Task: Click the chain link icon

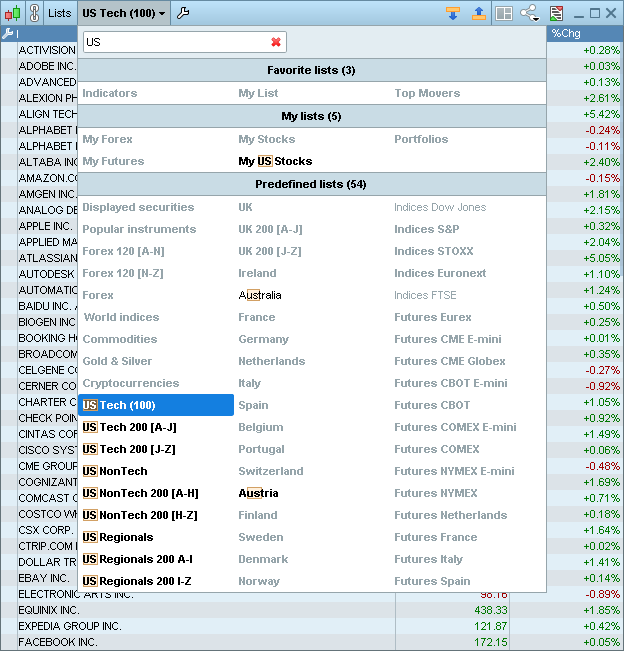Action: click(34, 13)
